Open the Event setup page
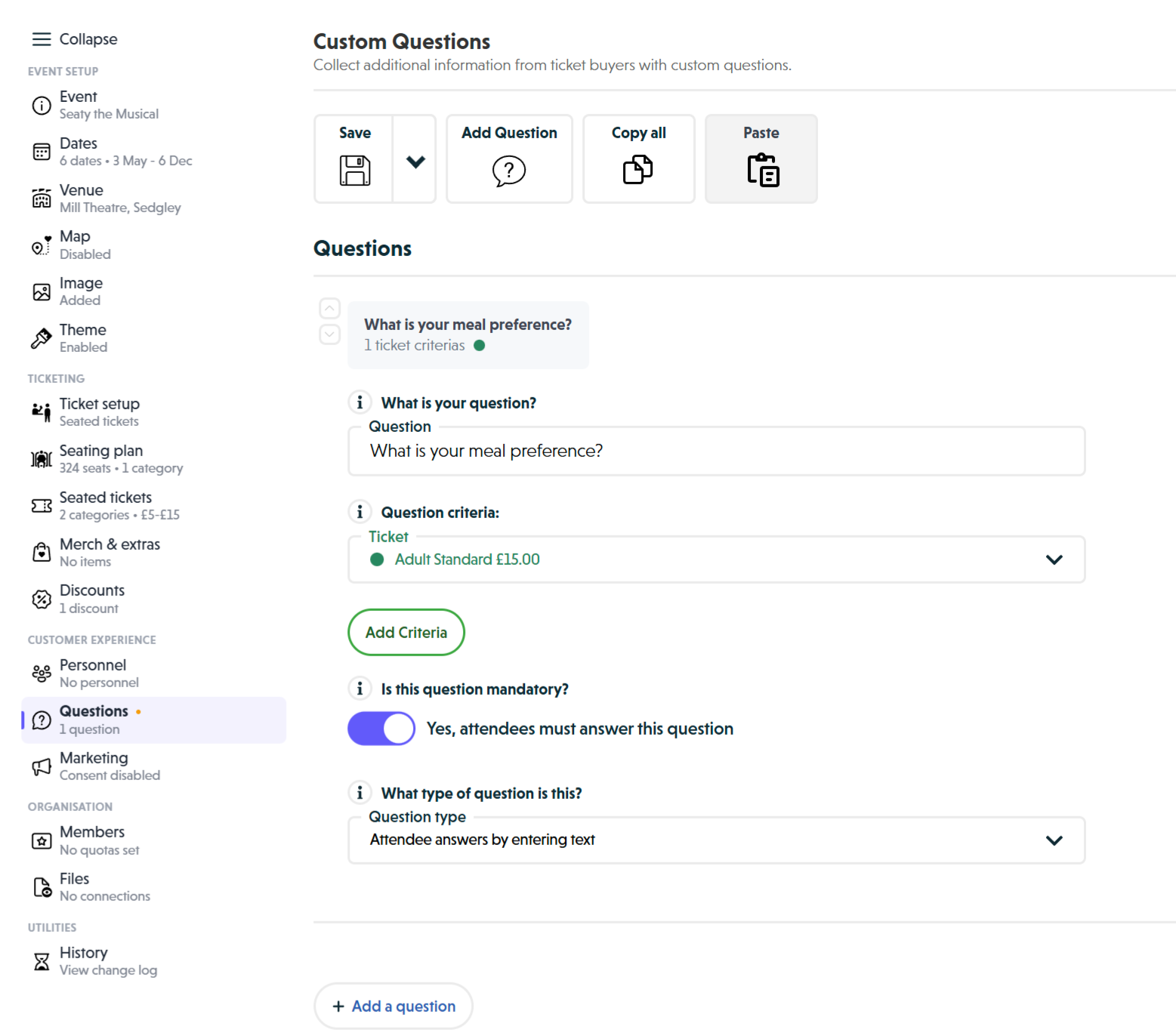The height and width of the screenshot is (1036, 1176). pyautogui.click(x=79, y=104)
